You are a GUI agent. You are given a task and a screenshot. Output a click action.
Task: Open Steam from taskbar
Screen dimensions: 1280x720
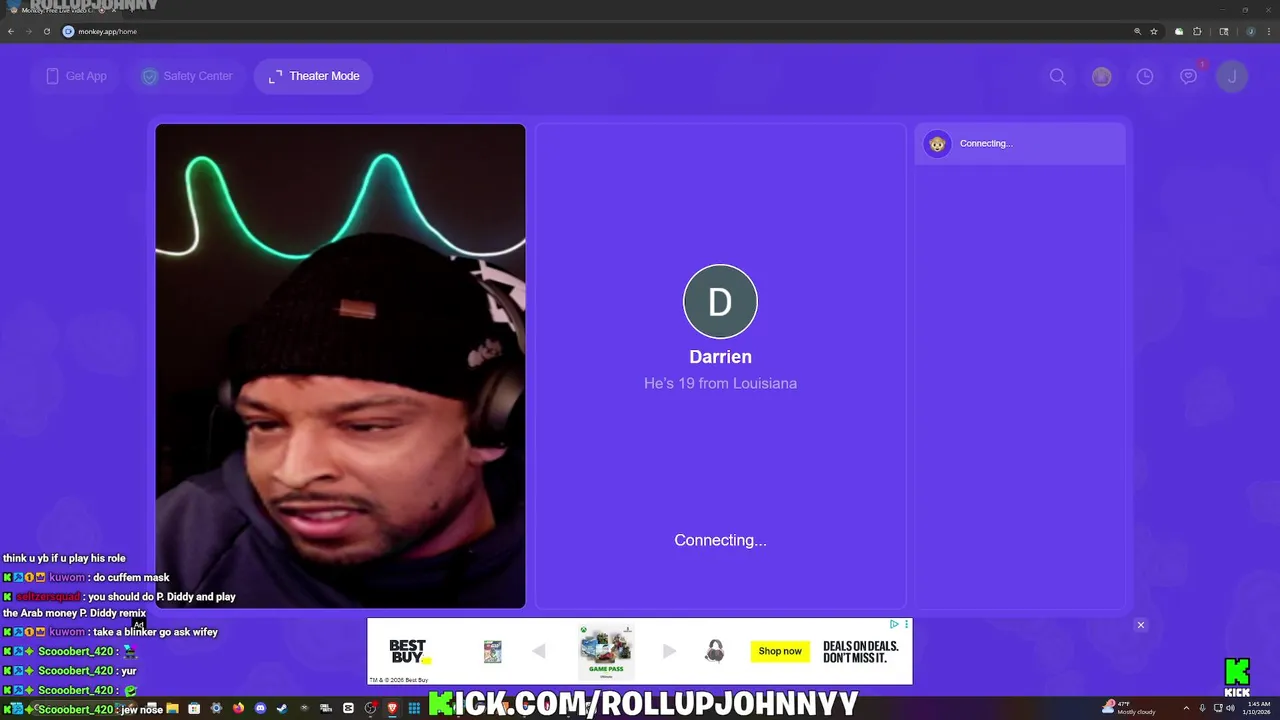click(x=282, y=708)
